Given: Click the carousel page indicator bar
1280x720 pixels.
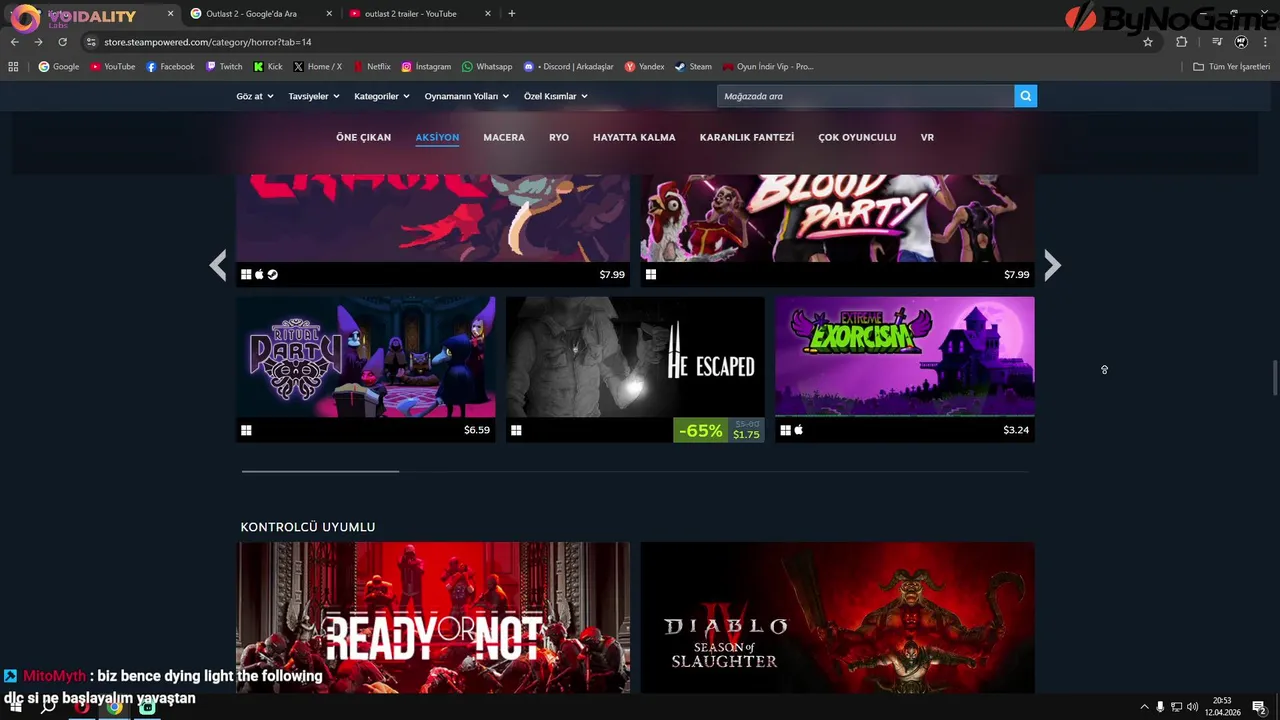Looking at the screenshot, I should pyautogui.click(x=320, y=471).
